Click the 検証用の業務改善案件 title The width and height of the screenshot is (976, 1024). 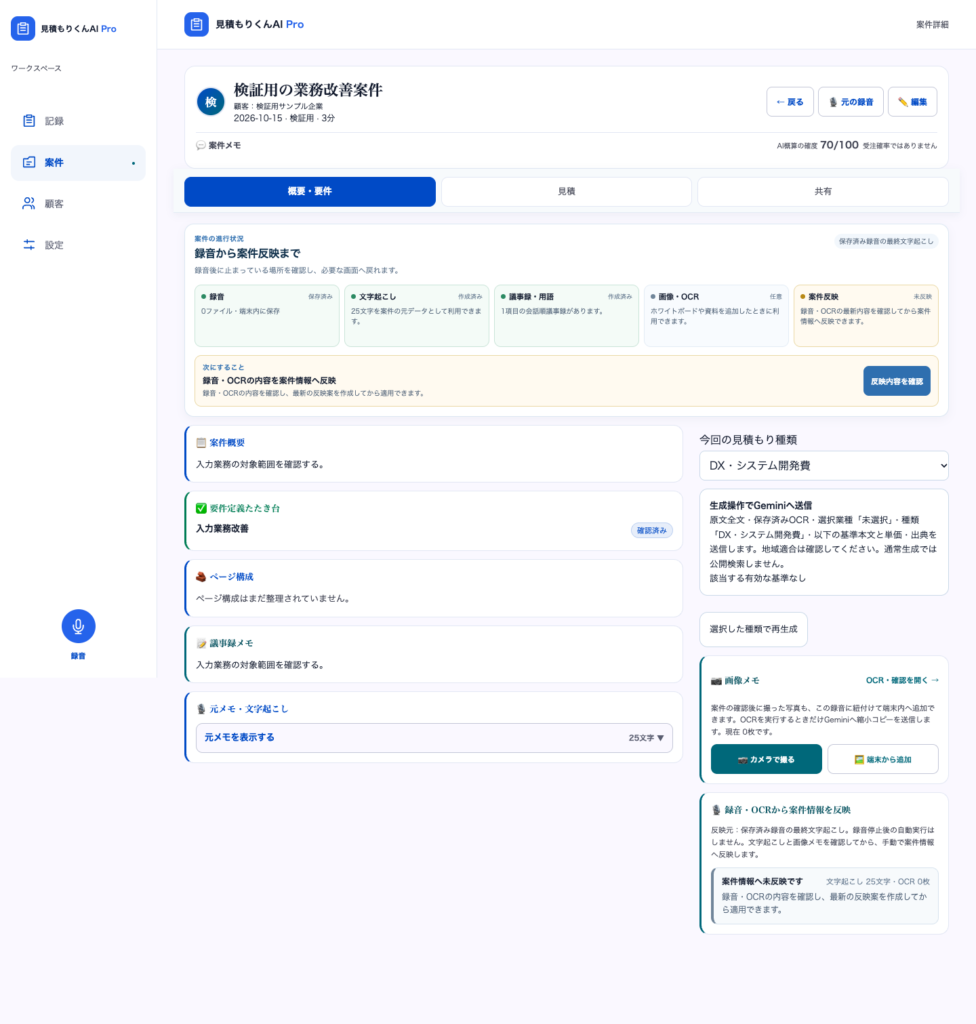tap(308, 90)
